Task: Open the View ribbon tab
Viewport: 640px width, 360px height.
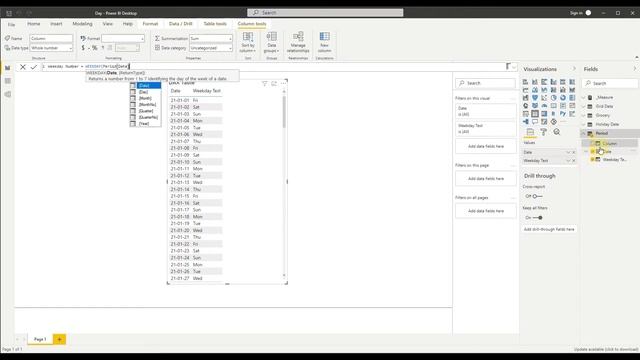Action: pyautogui.click(x=108, y=24)
